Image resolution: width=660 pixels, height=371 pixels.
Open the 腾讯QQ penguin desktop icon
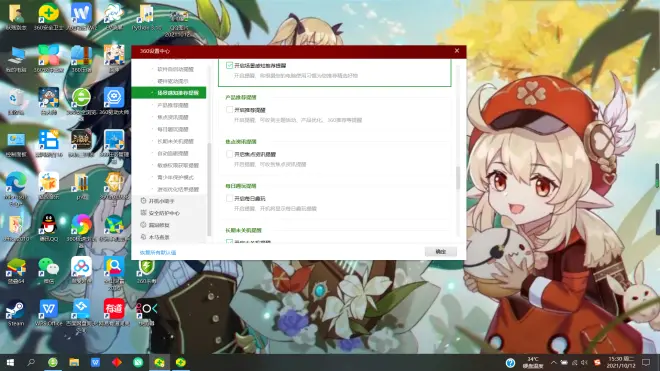pyautogui.click(x=48, y=227)
